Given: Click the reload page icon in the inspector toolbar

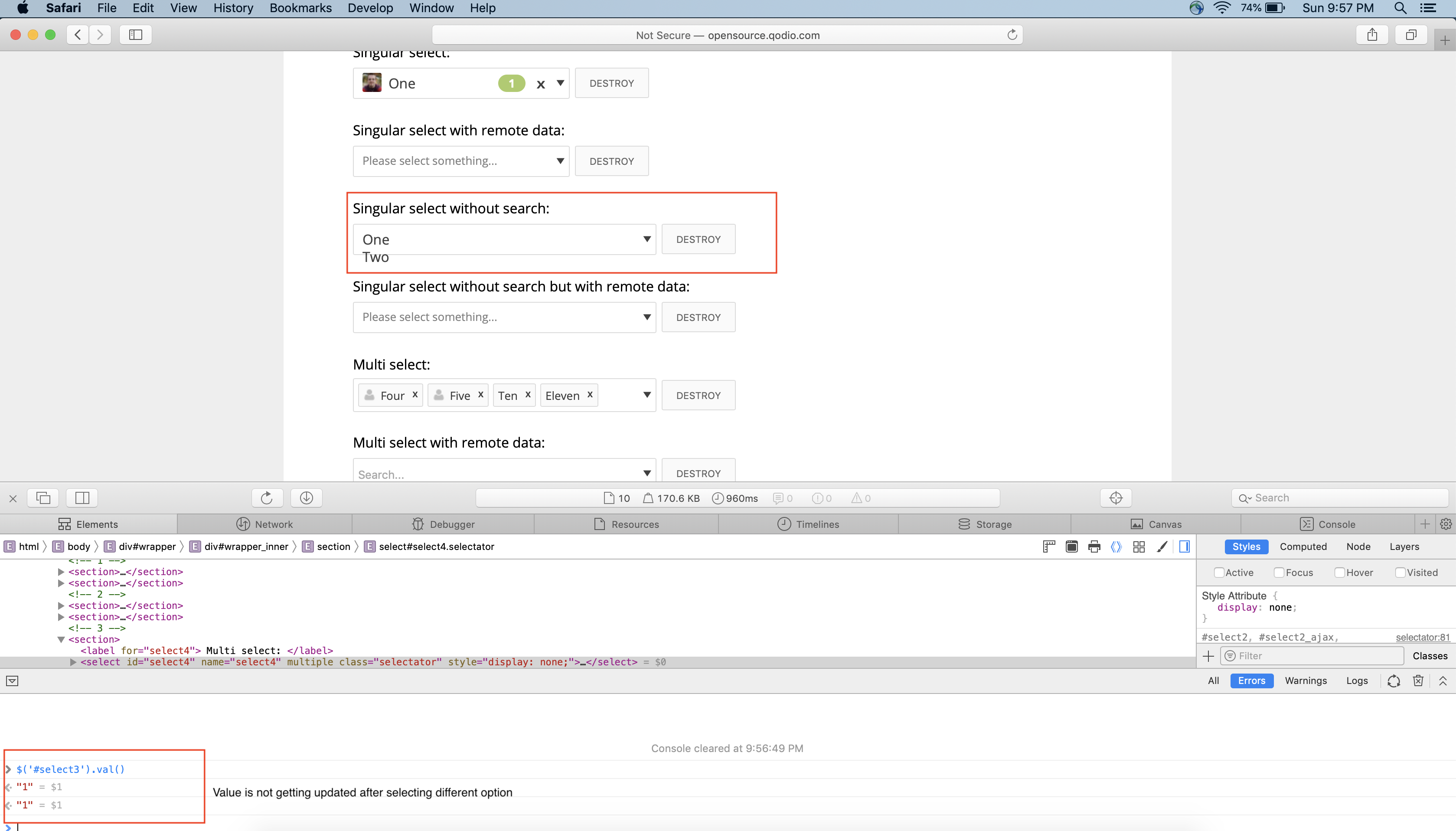Looking at the screenshot, I should coord(266,497).
